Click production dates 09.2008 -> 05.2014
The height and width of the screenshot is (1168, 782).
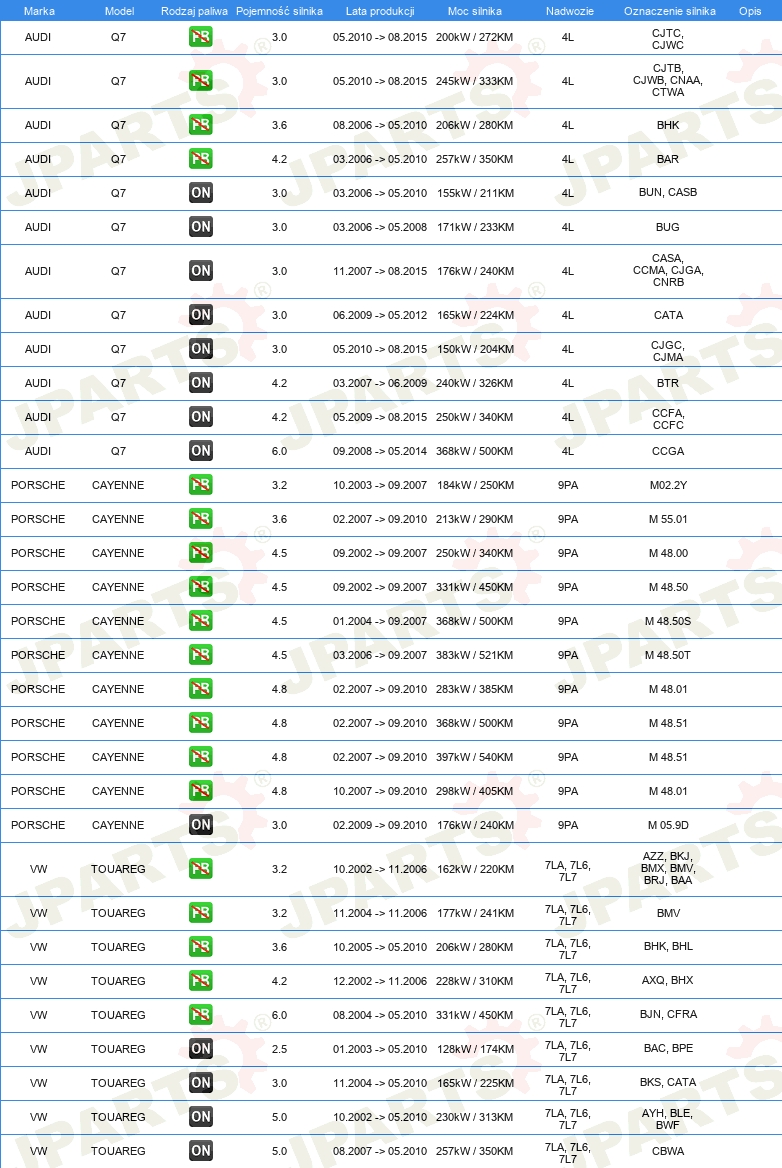[x=380, y=451]
